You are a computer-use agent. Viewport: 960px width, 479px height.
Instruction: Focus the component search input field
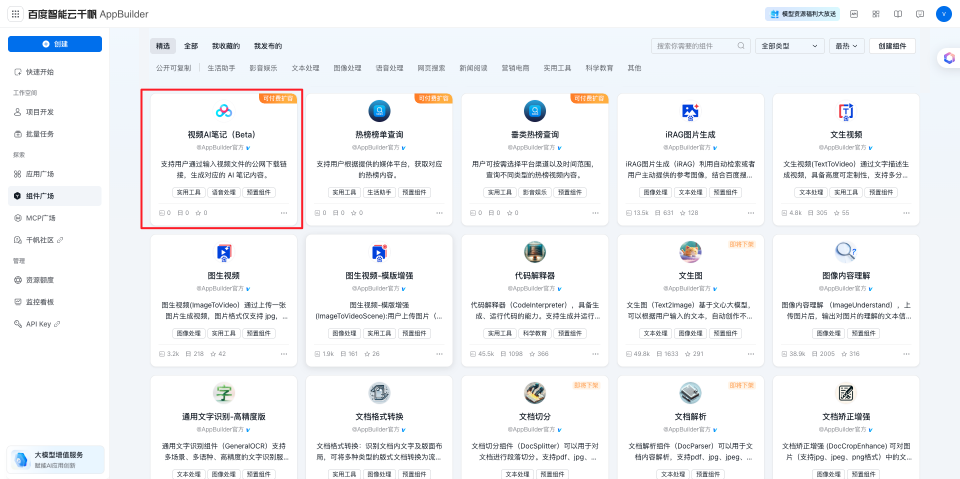click(694, 46)
